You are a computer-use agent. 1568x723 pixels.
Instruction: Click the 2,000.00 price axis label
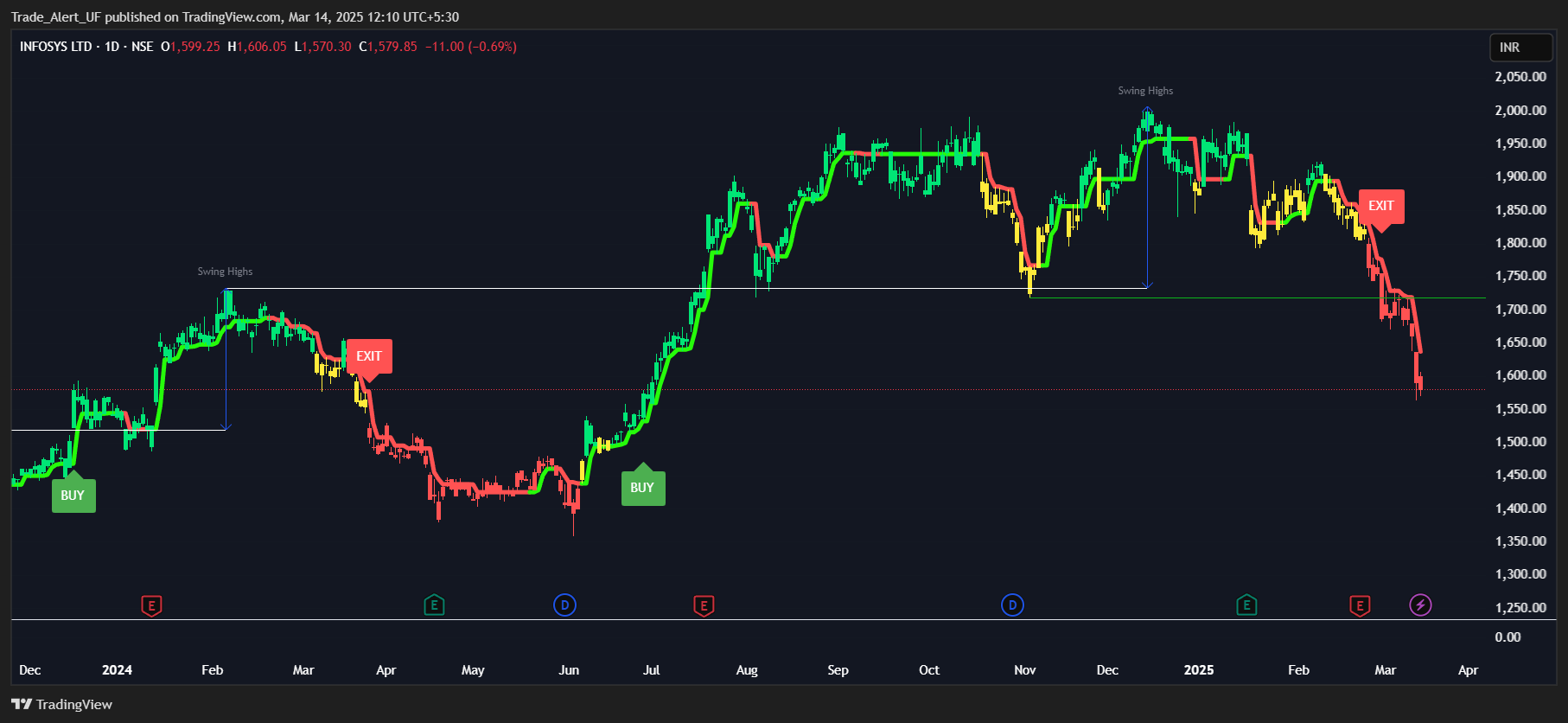[x=1520, y=110]
